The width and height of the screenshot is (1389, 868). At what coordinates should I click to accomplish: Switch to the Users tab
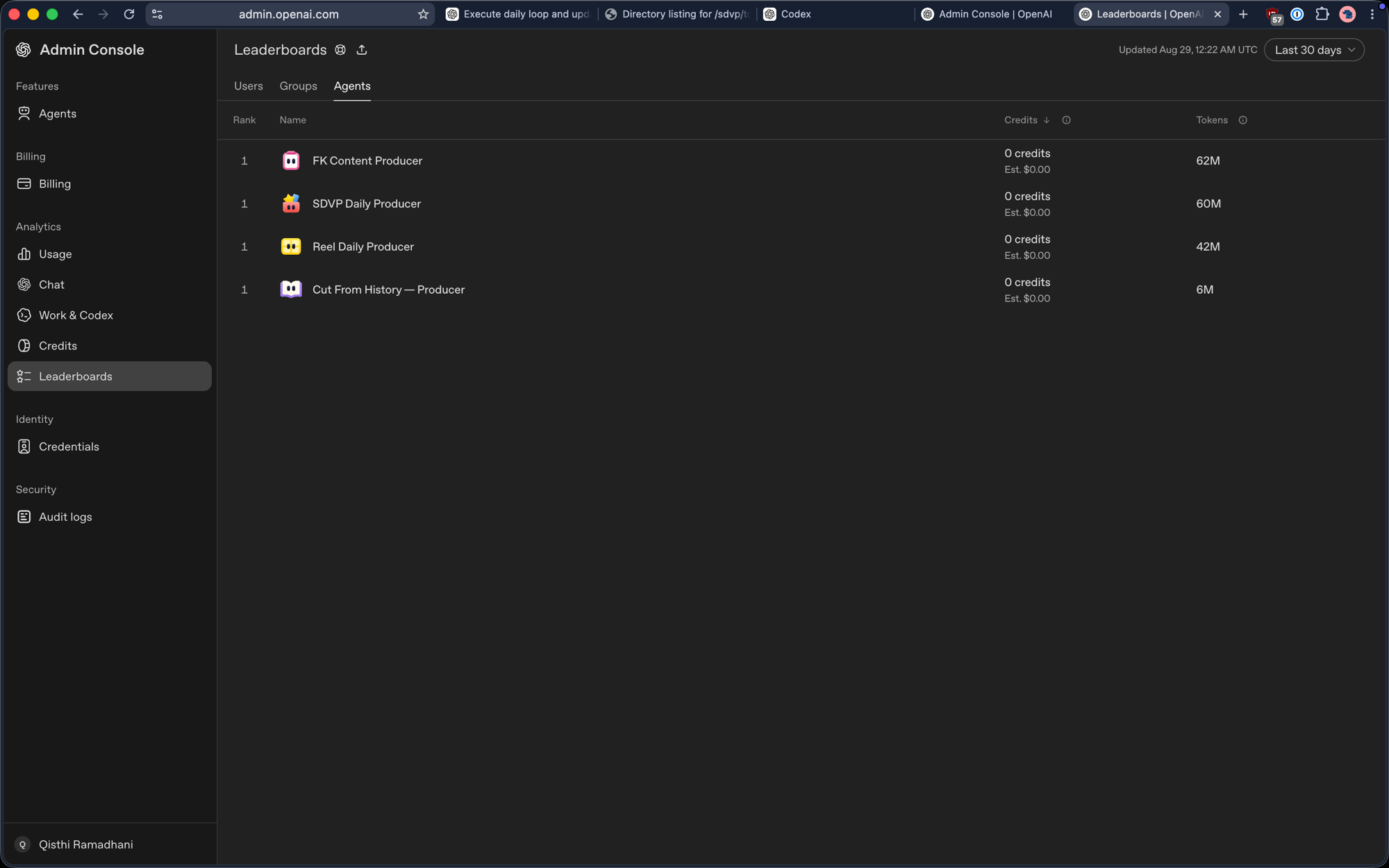tap(249, 86)
